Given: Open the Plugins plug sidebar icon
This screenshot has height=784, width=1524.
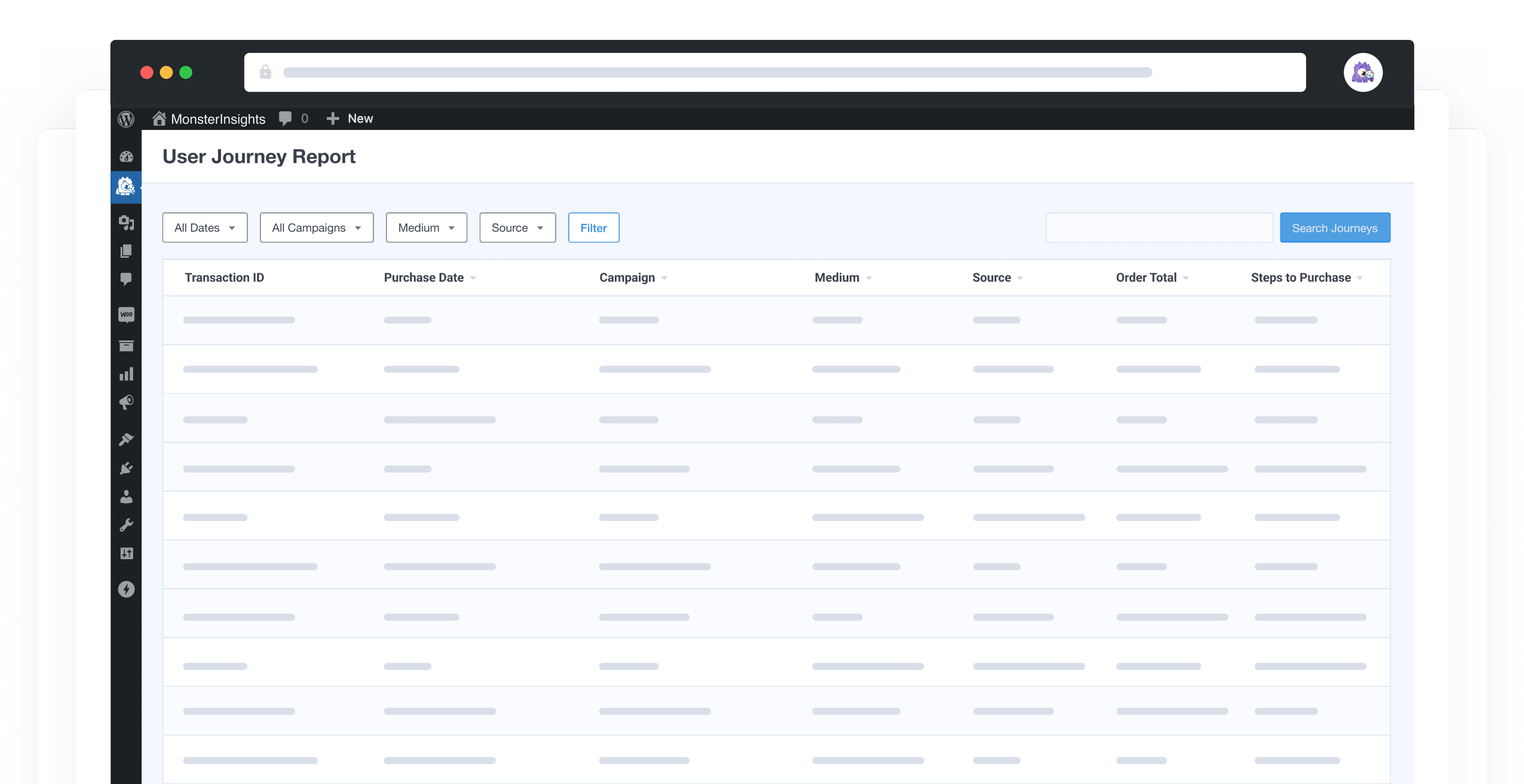Looking at the screenshot, I should (126, 468).
